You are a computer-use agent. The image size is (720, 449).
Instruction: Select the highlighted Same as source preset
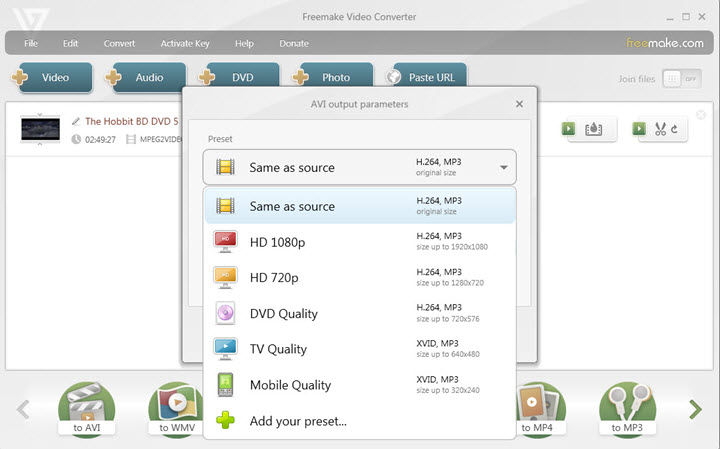click(x=360, y=206)
